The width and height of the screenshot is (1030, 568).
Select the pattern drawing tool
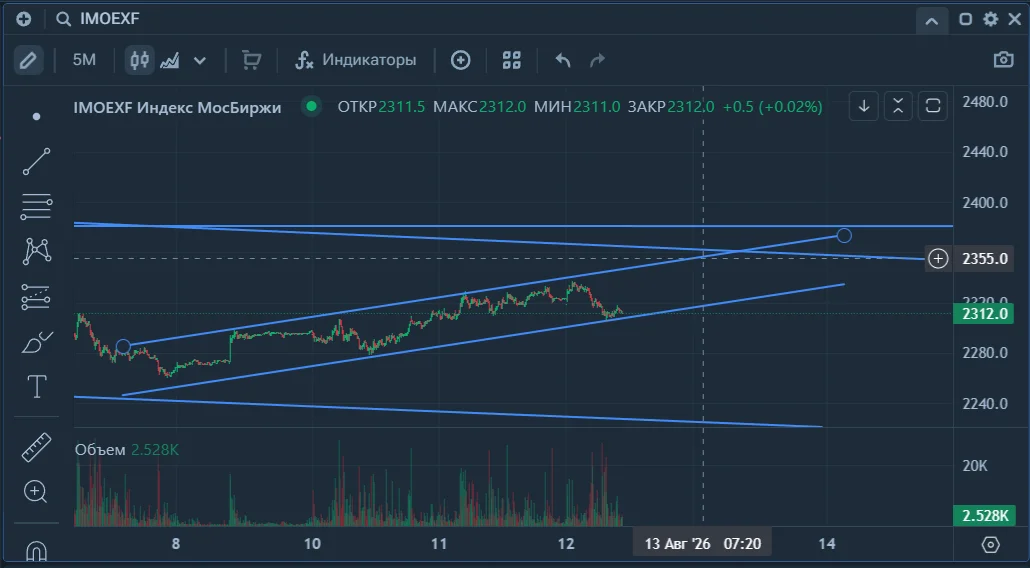[37, 251]
